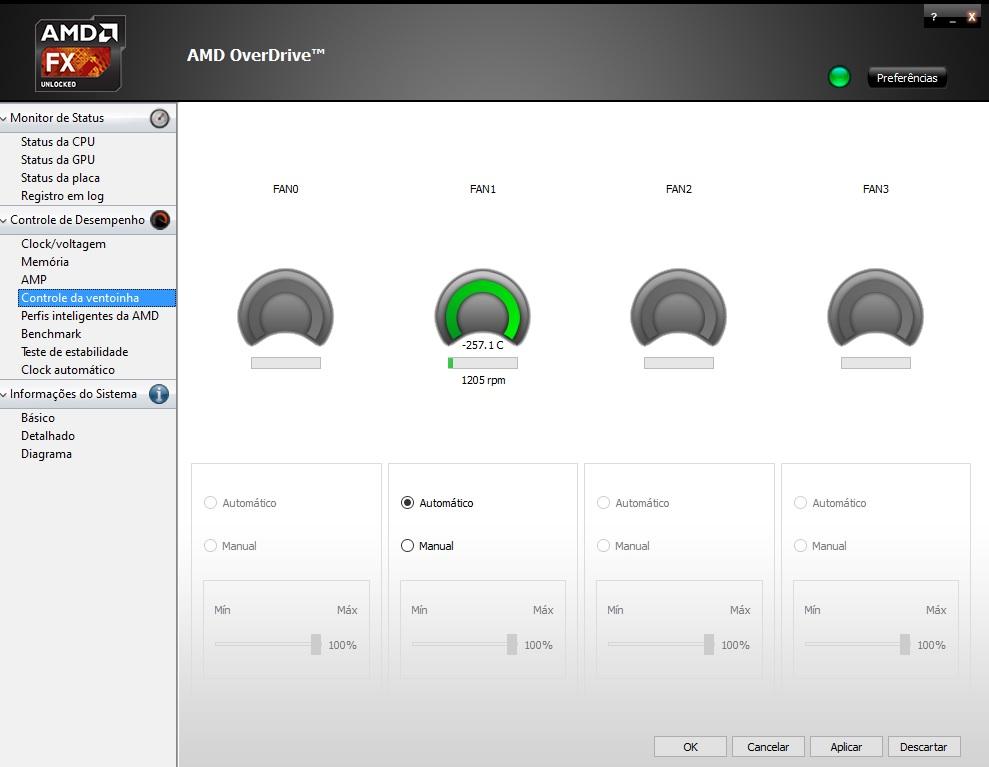Open the Benchmark page
Screen dimensions: 989x767
pyautogui.click(x=51, y=334)
